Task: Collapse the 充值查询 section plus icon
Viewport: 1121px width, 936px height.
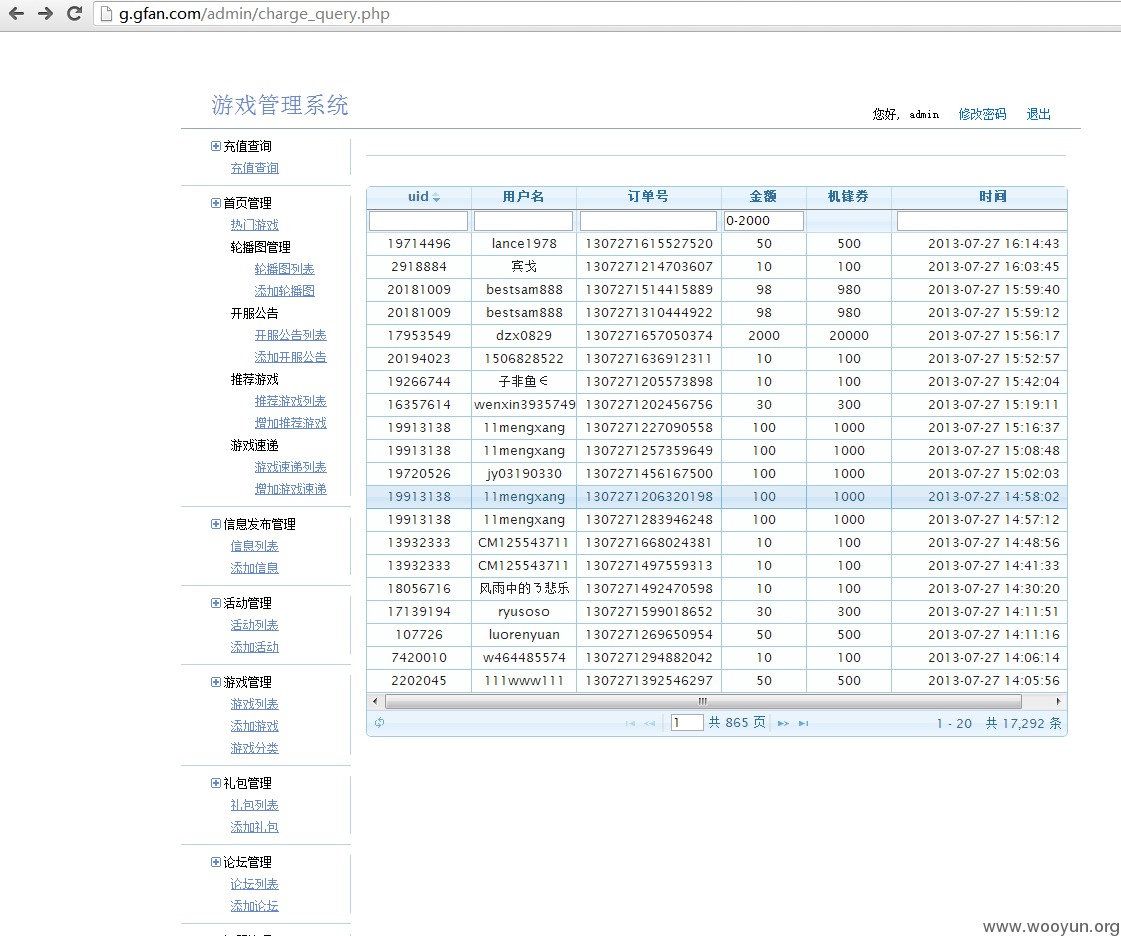Action: (x=215, y=146)
